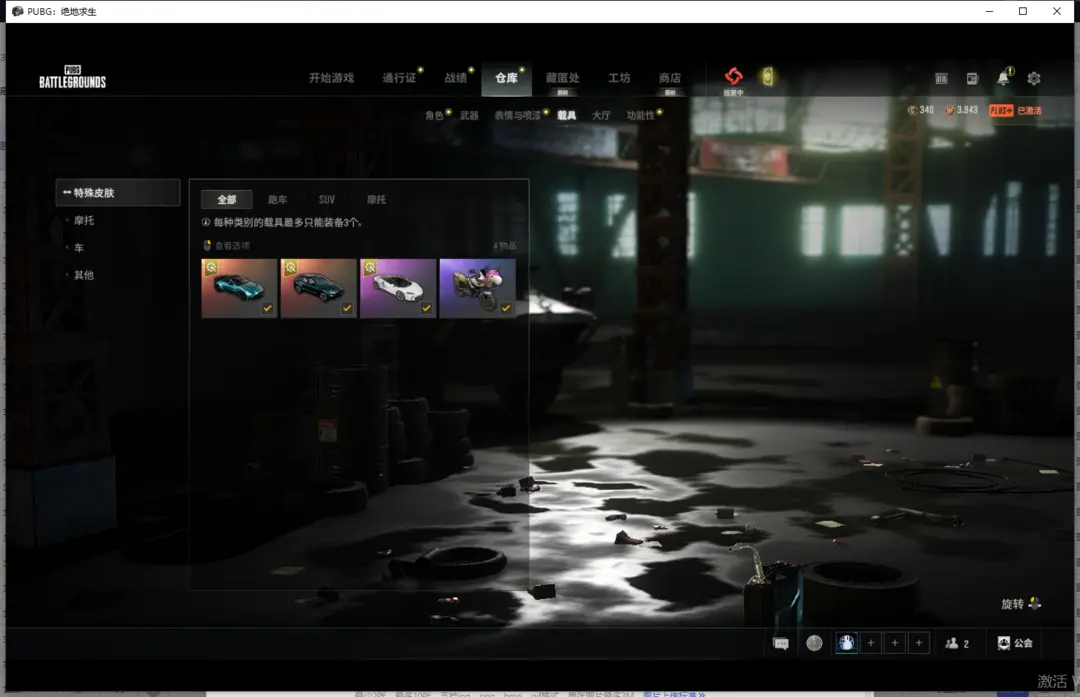
Task: Select 其他 category in the sidebar
Action: pyautogui.click(x=84, y=275)
